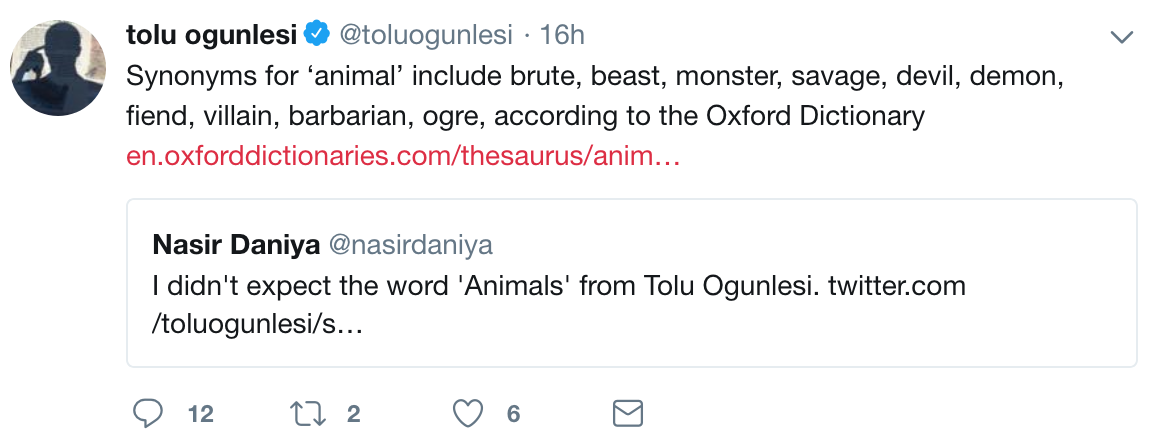Click the @nasirdaniya handle in quoted tweet
The image size is (1154, 448).
pyautogui.click(x=411, y=244)
